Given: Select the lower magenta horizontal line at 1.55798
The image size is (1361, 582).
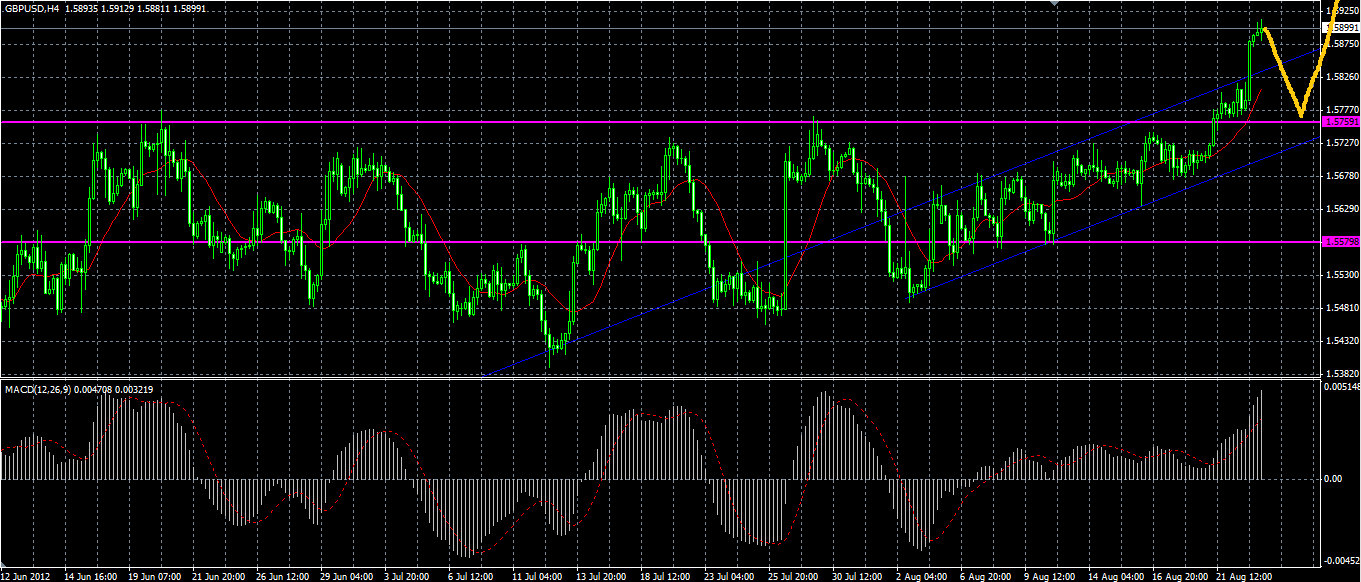Looking at the screenshot, I should point(660,242).
